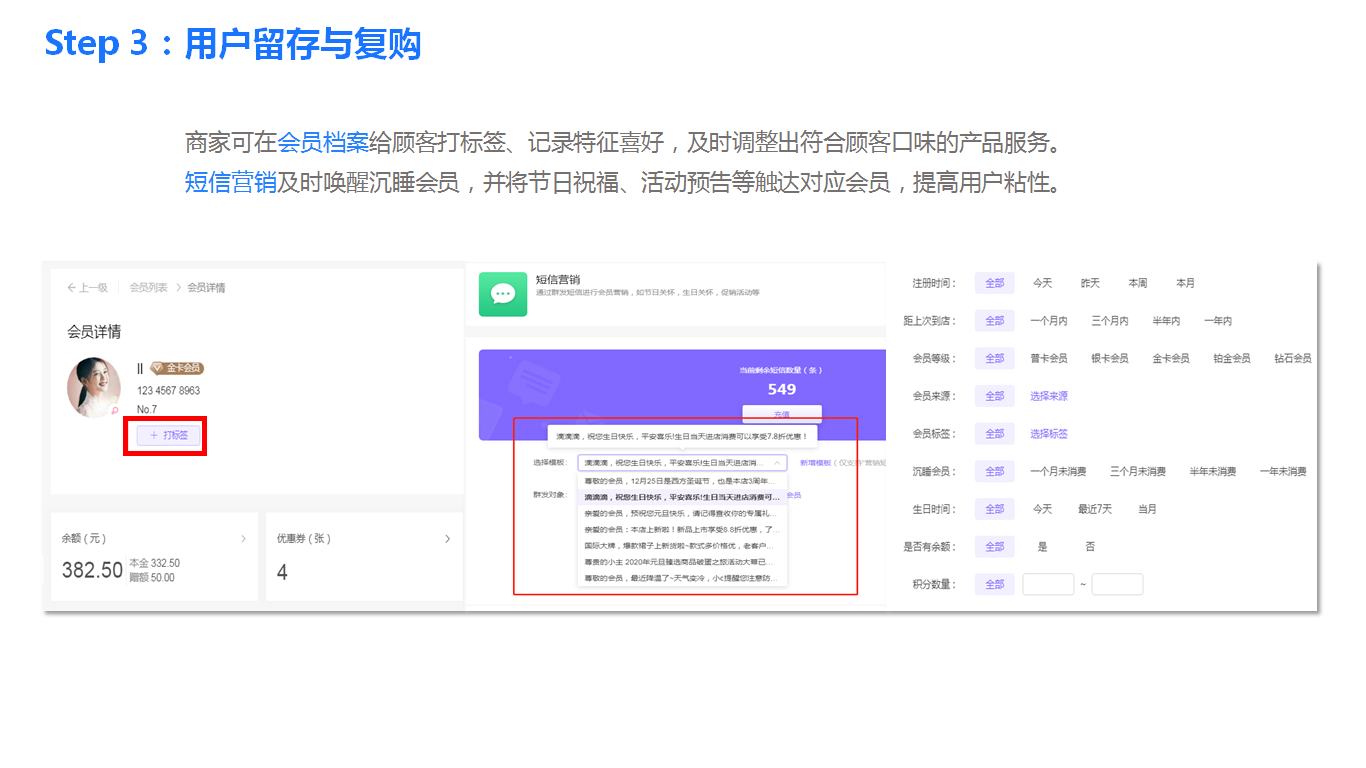
Task: Click the 选择来源 link
Action: (x=1049, y=396)
